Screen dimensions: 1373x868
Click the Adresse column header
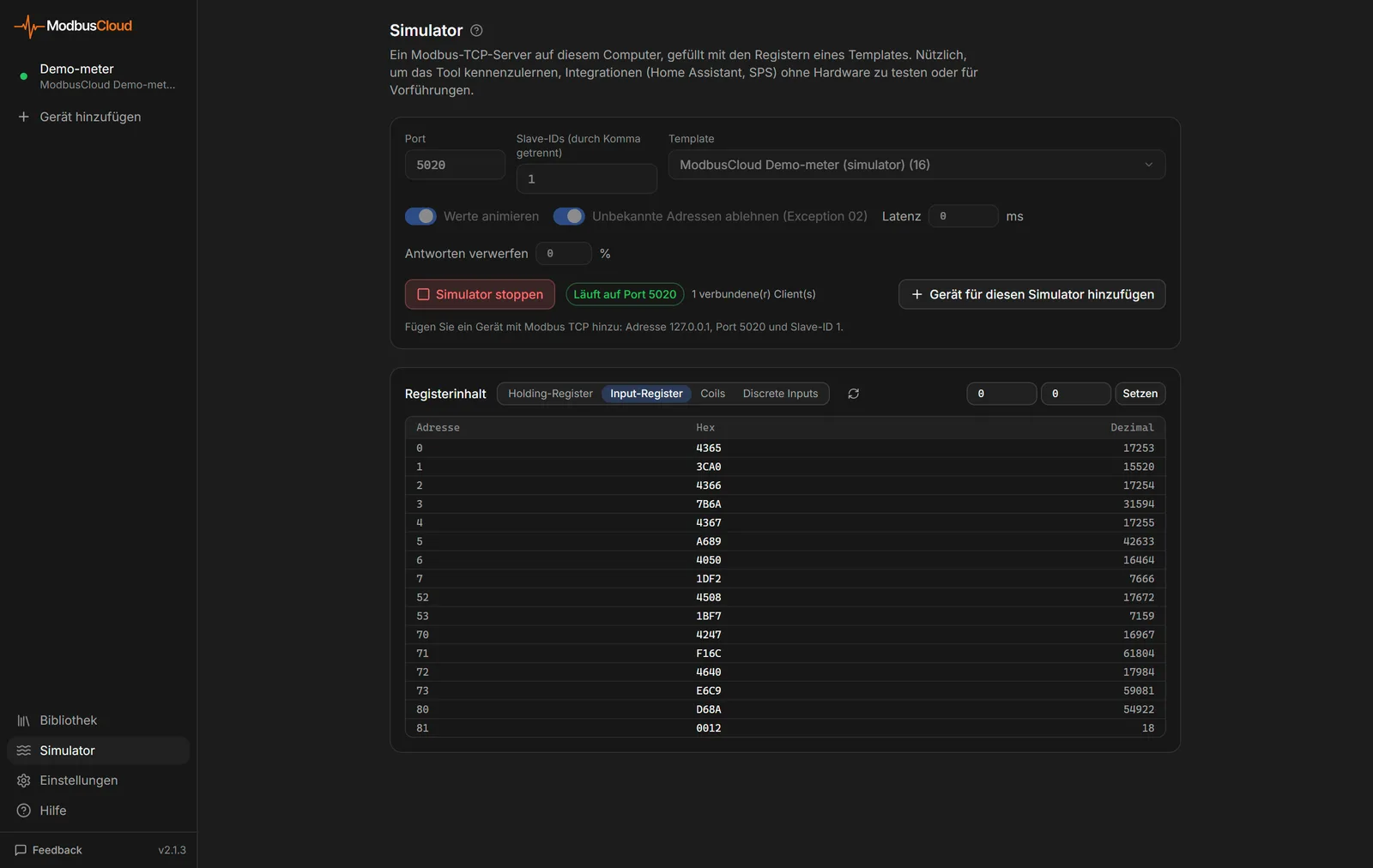tap(438, 427)
